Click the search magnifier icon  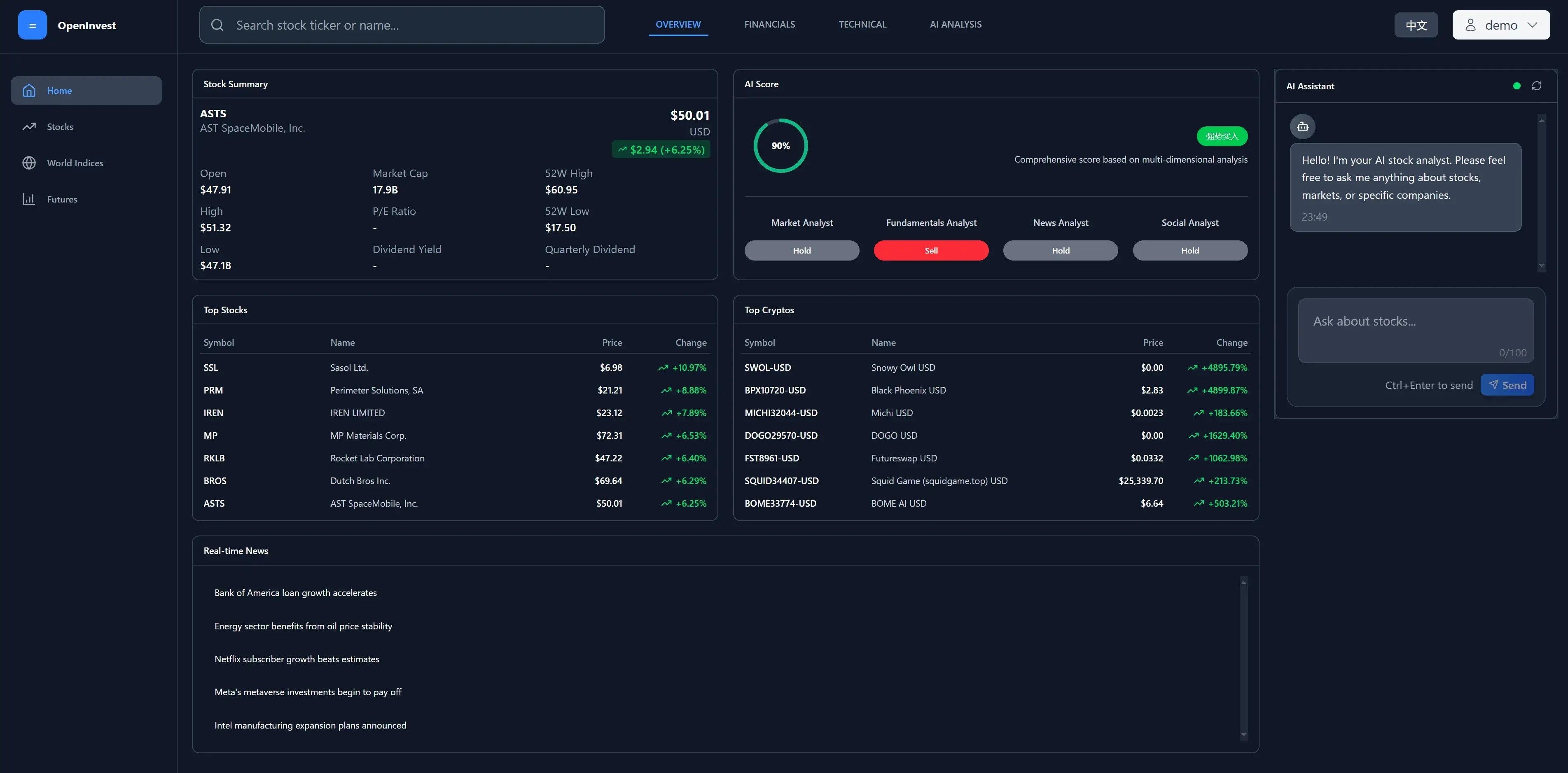click(x=217, y=25)
